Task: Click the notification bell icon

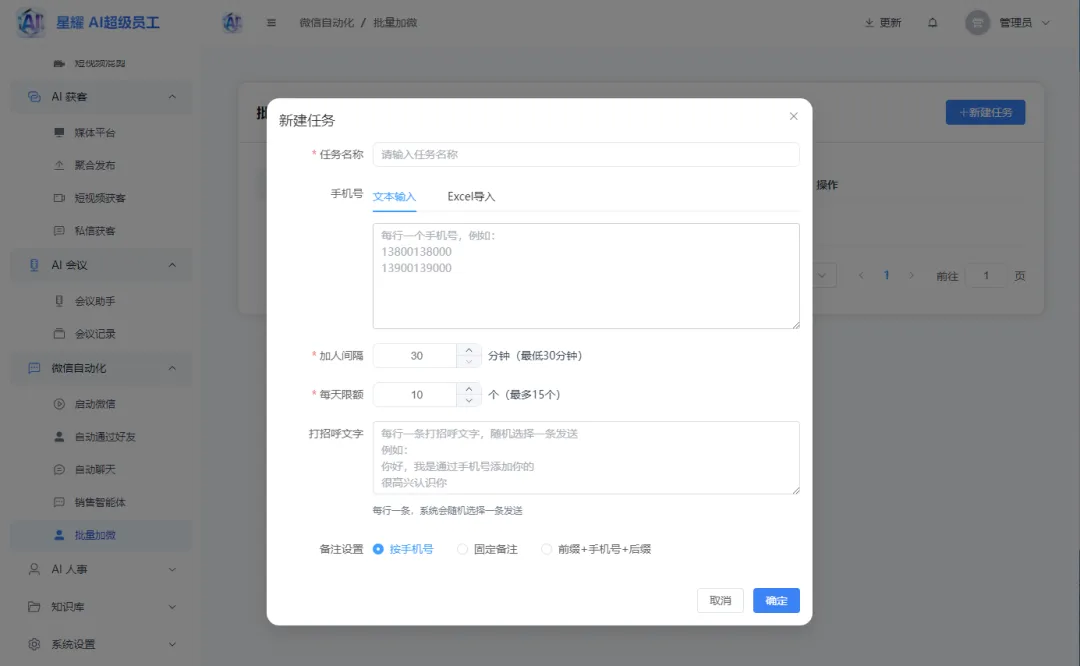Action: pyautogui.click(x=933, y=21)
